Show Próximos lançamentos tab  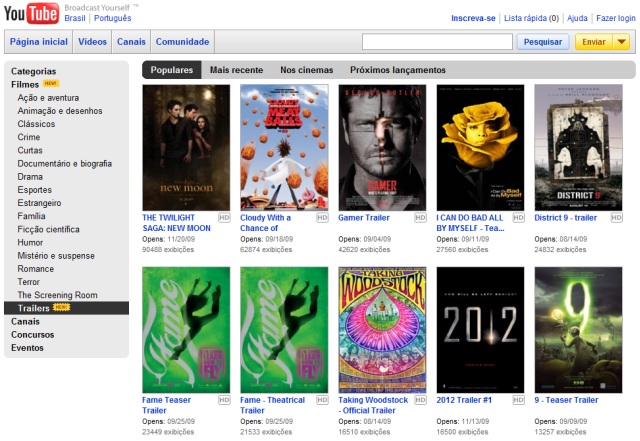[x=398, y=70]
